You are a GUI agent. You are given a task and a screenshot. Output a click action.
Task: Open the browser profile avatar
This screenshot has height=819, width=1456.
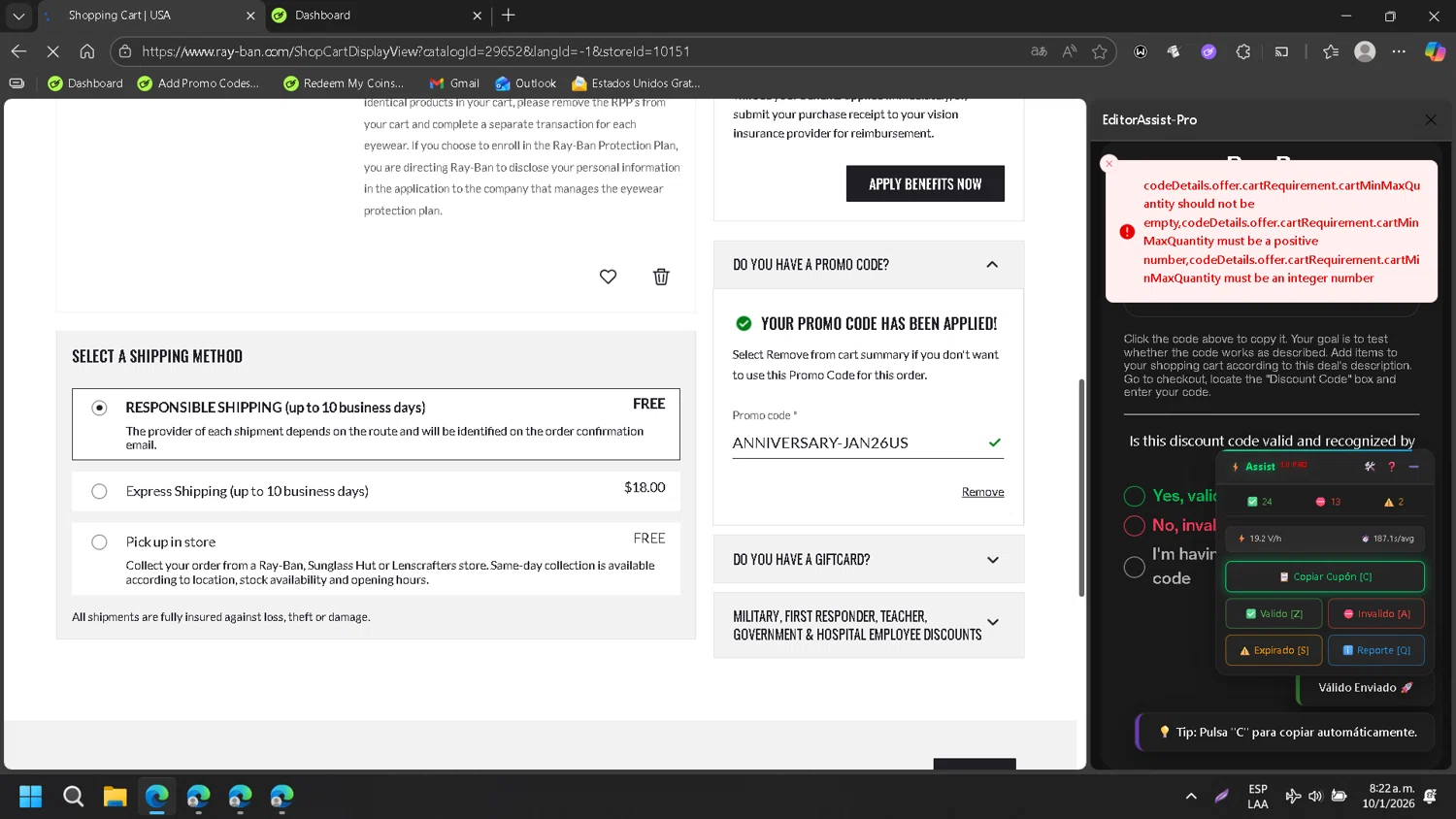pos(1365,51)
